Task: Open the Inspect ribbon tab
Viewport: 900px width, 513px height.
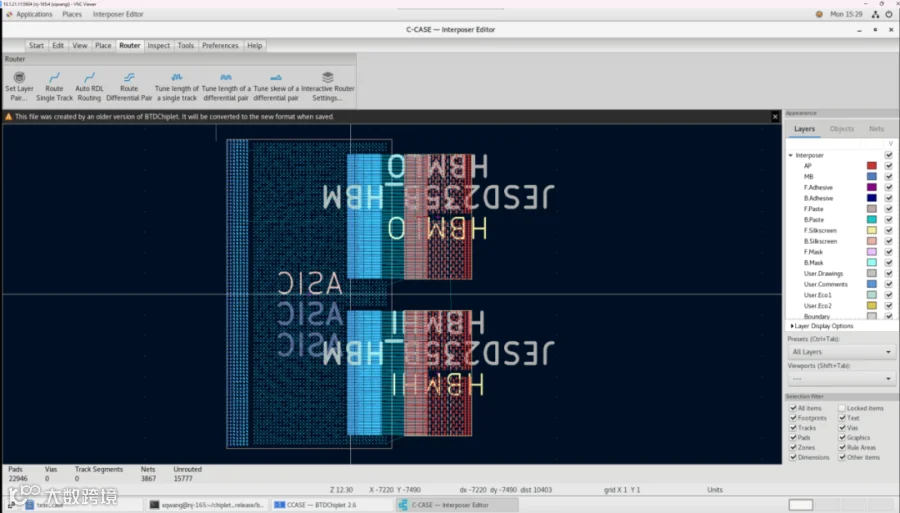Action: (158, 45)
